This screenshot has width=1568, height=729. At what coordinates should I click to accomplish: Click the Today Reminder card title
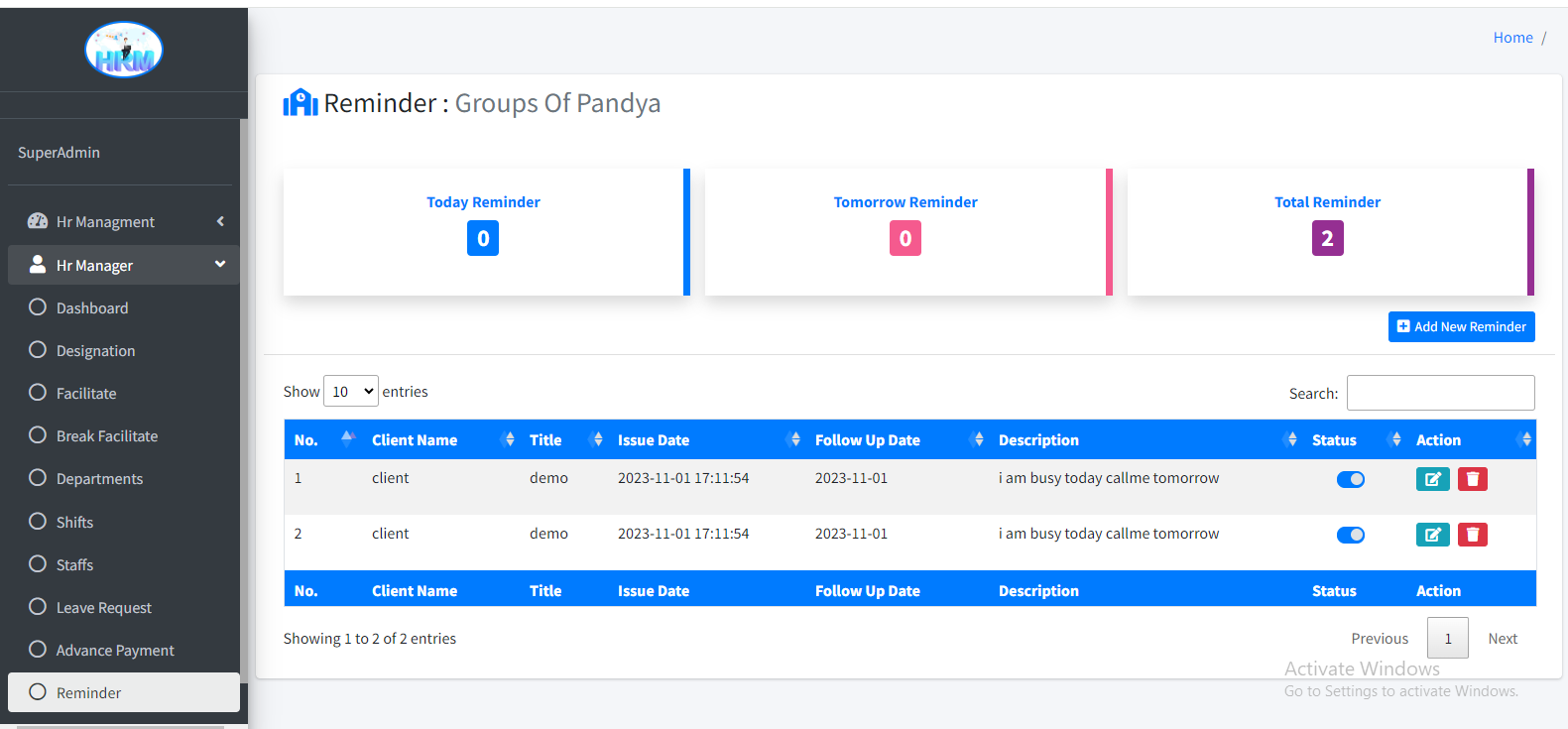click(x=483, y=201)
